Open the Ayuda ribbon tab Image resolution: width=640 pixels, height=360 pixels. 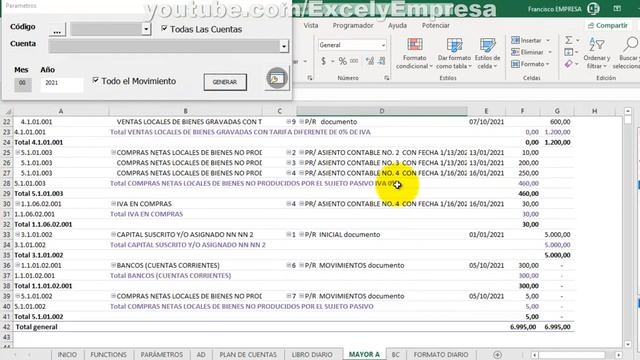(397, 25)
